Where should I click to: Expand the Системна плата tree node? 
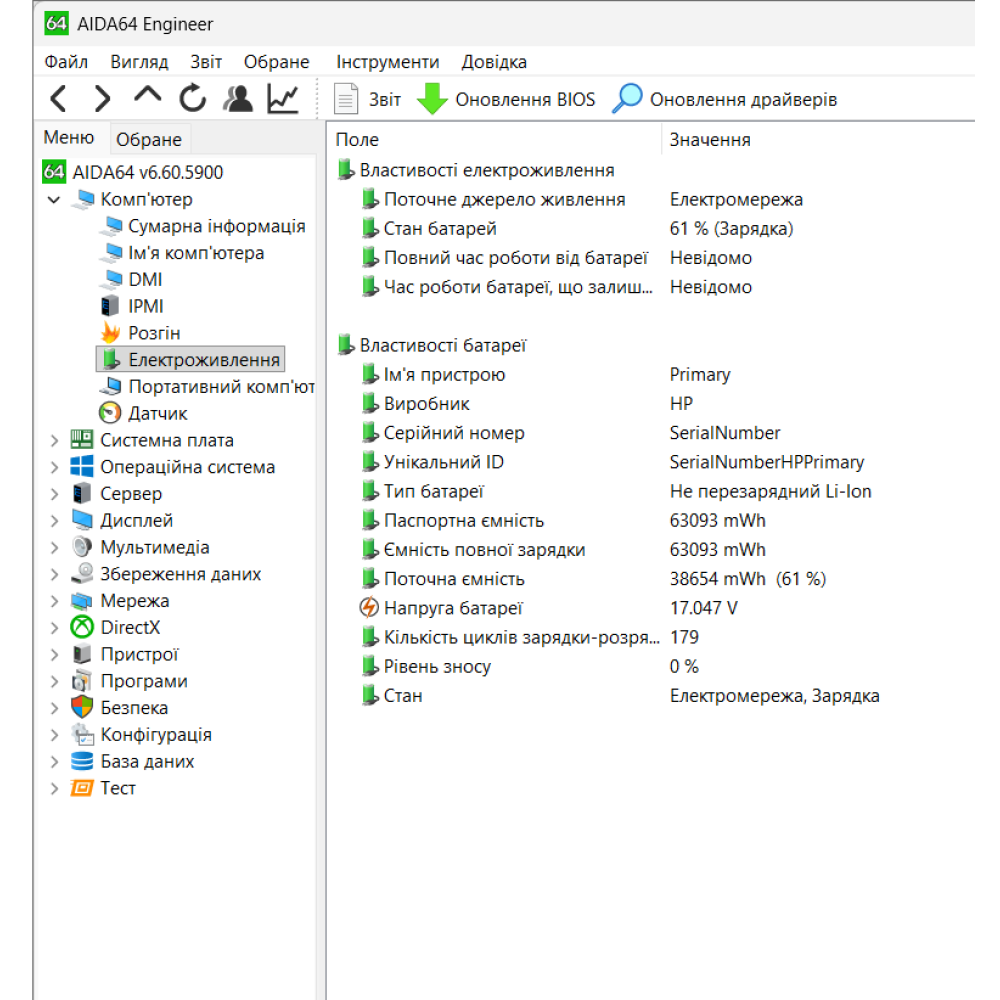54,440
